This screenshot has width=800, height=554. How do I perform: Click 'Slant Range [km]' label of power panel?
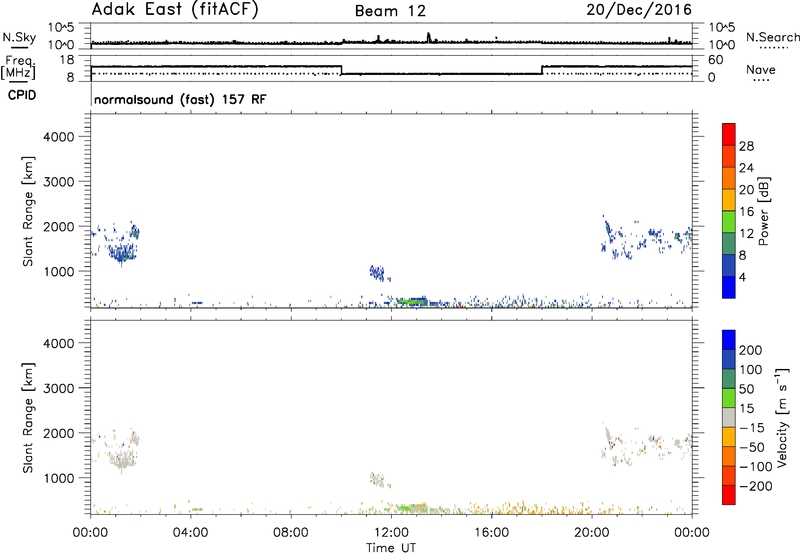tap(28, 211)
